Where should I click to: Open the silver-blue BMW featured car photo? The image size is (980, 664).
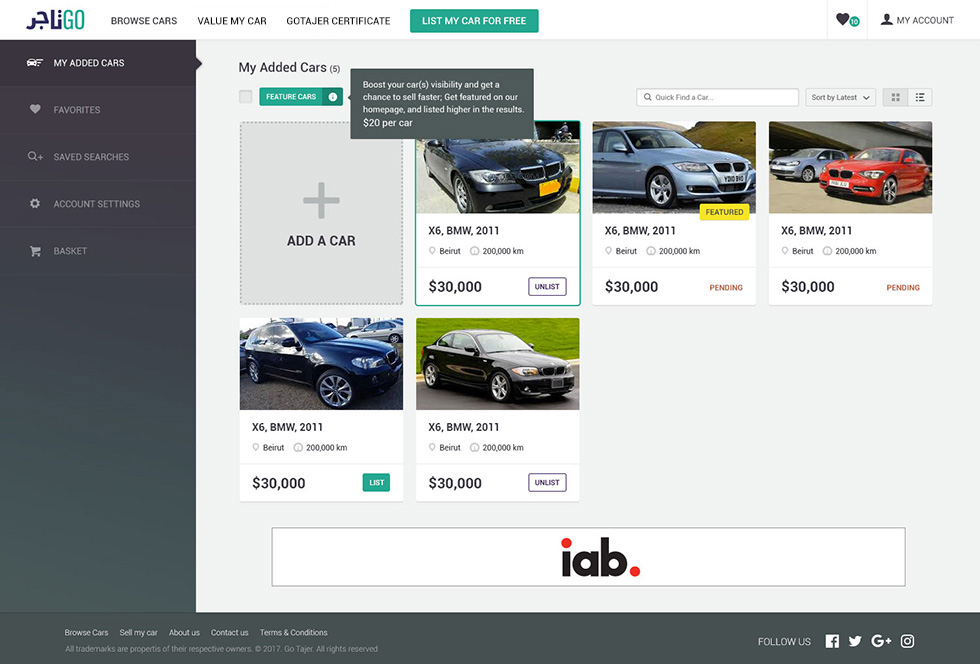[x=674, y=168]
